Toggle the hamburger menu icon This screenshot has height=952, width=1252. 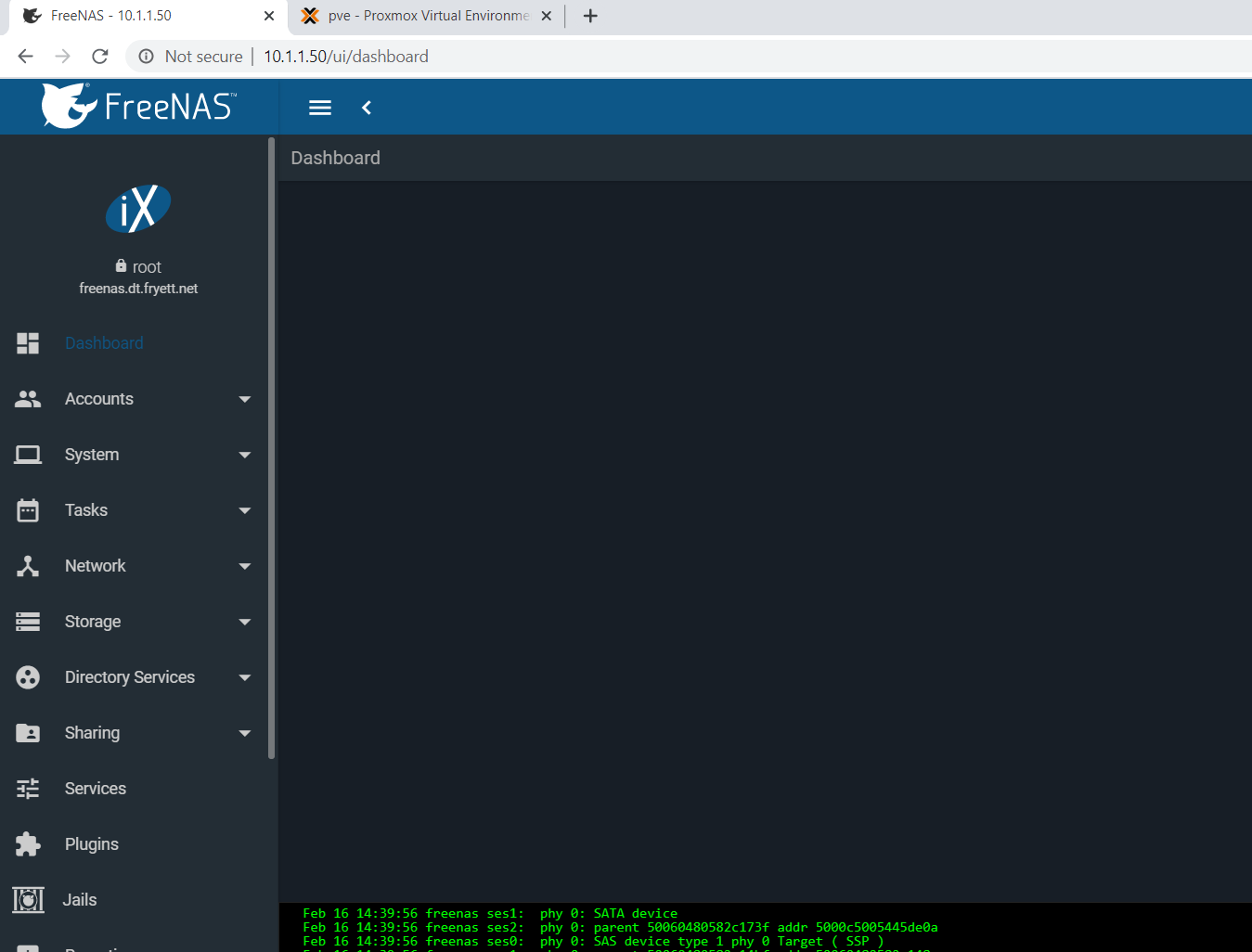pyautogui.click(x=320, y=108)
